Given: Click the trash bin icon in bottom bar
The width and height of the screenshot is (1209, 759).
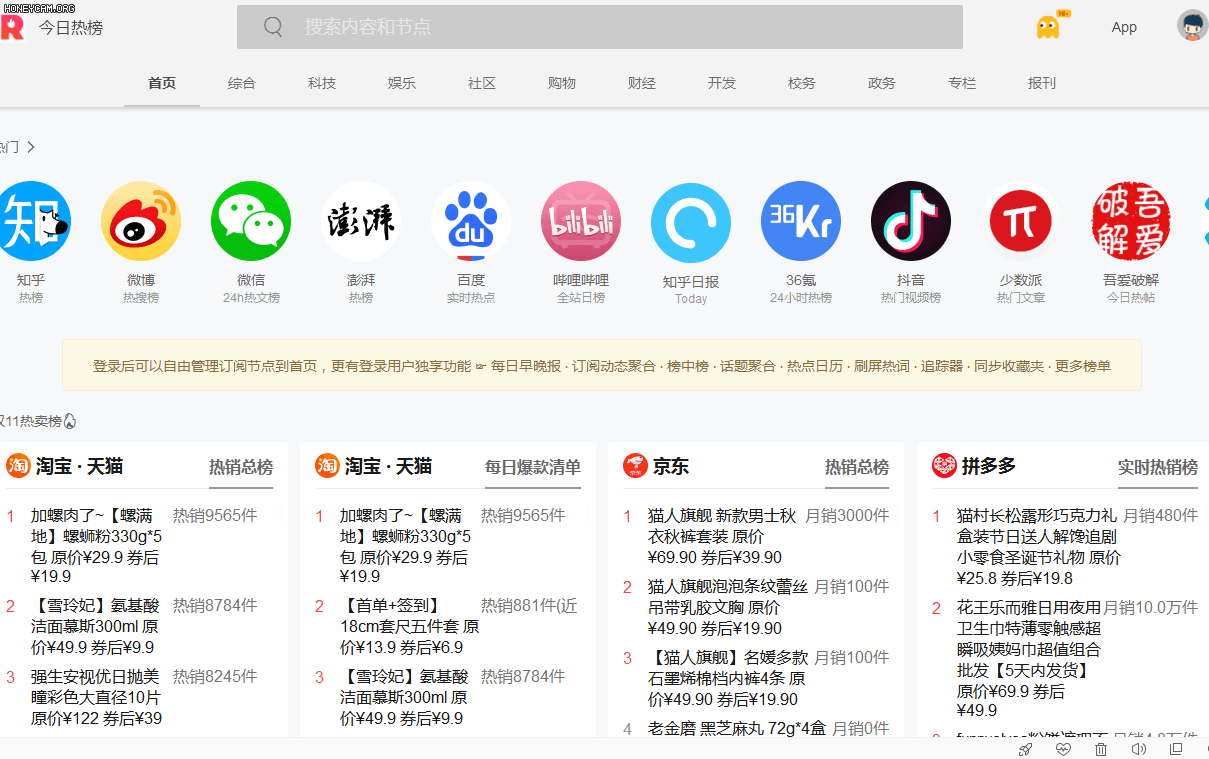Looking at the screenshot, I should (x=1101, y=749).
